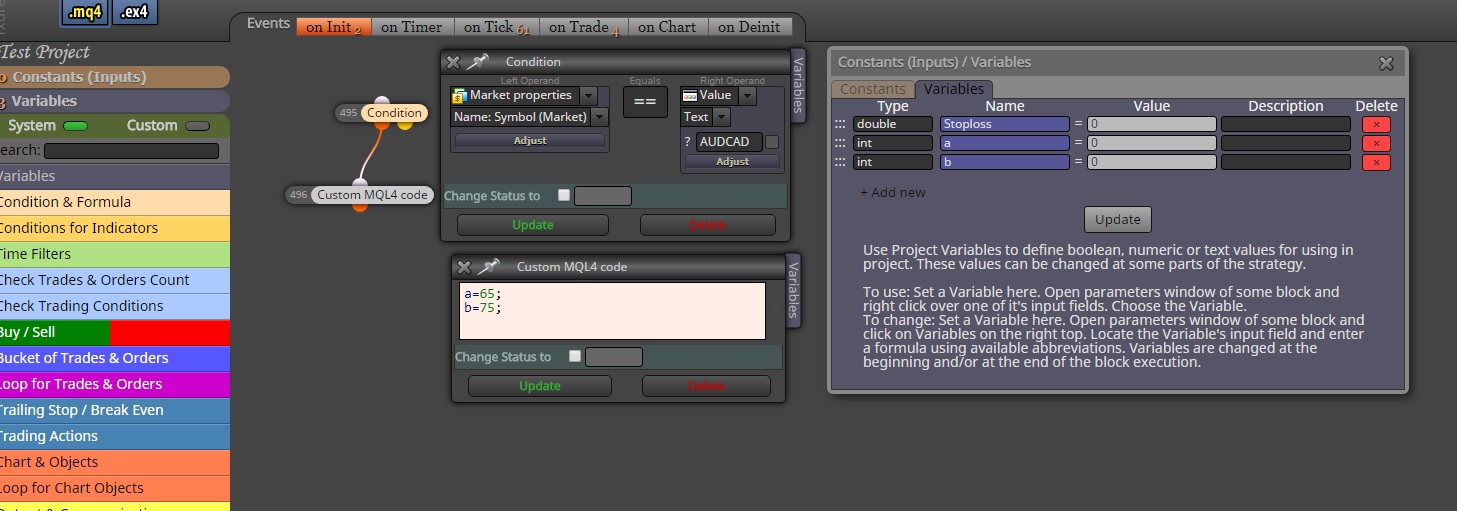Pin the Custom MQL4 code window
1457x511 pixels.
click(x=488, y=267)
